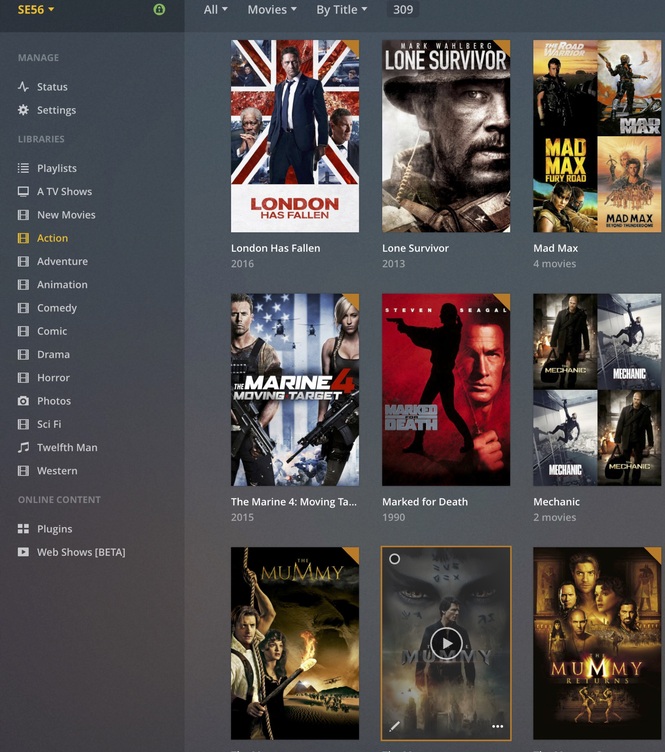Image resolution: width=665 pixels, height=752 pixels.
Task: Click the Adventure film icon
Action: [x=23, y=261]
